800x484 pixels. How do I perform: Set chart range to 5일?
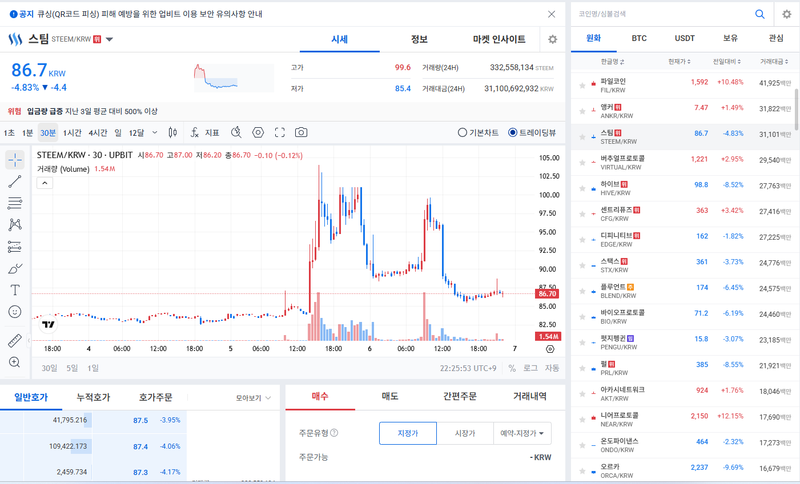point(72,368)
